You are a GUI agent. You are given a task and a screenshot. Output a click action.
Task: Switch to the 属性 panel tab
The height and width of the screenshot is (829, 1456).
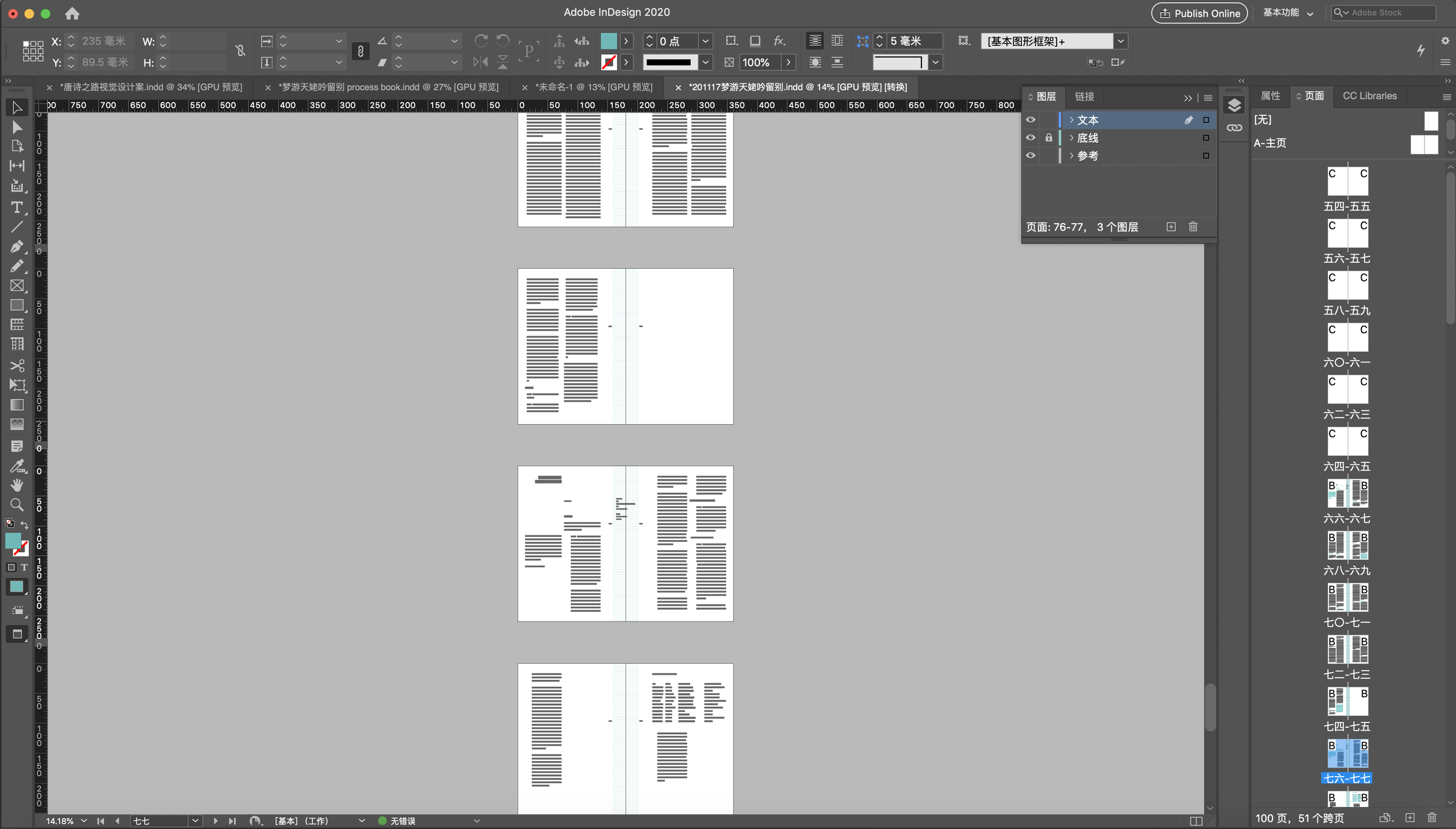coord(1270,96)
